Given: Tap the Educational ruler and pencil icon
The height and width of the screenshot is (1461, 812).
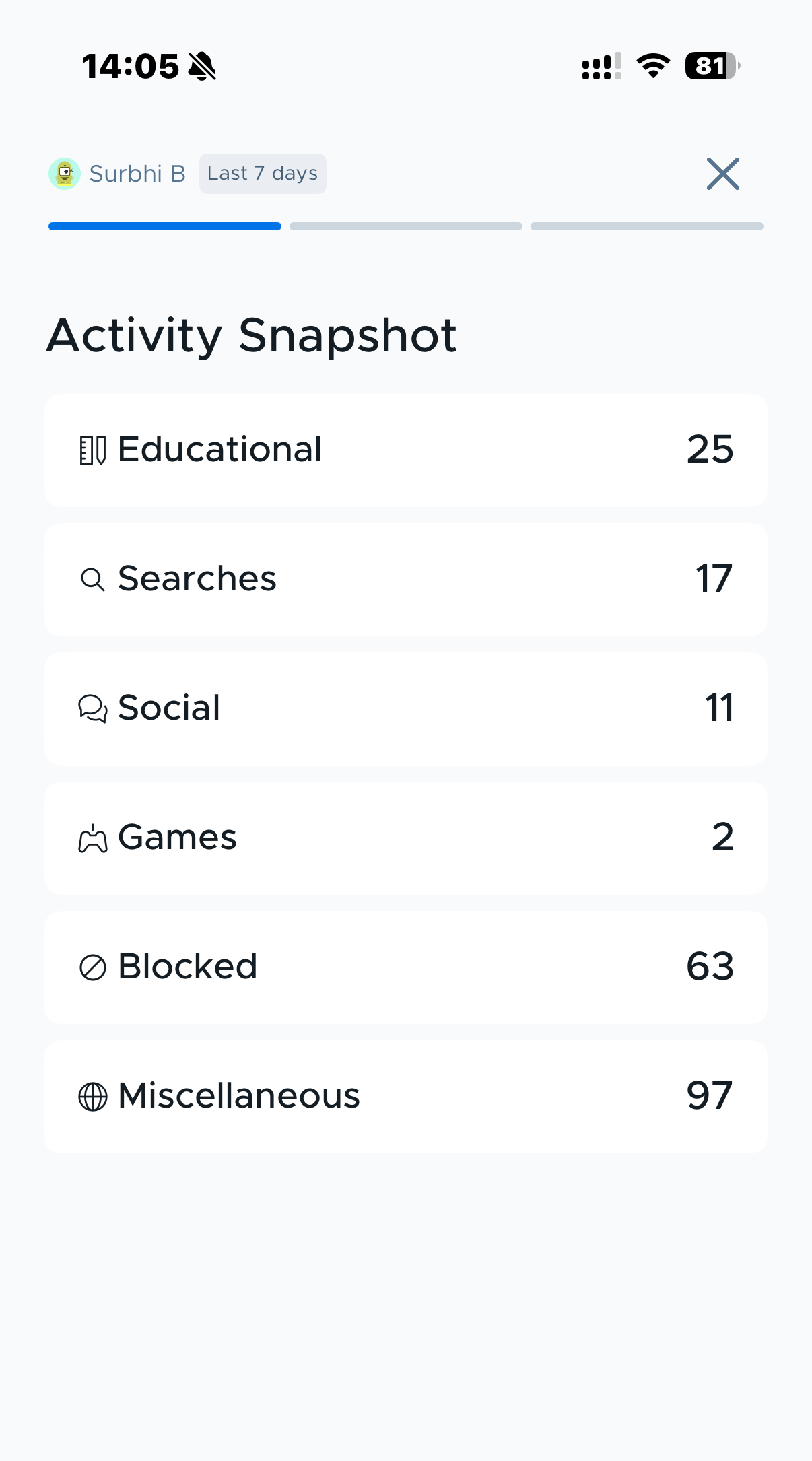Looking at the screenshot, I should (93, 450).
